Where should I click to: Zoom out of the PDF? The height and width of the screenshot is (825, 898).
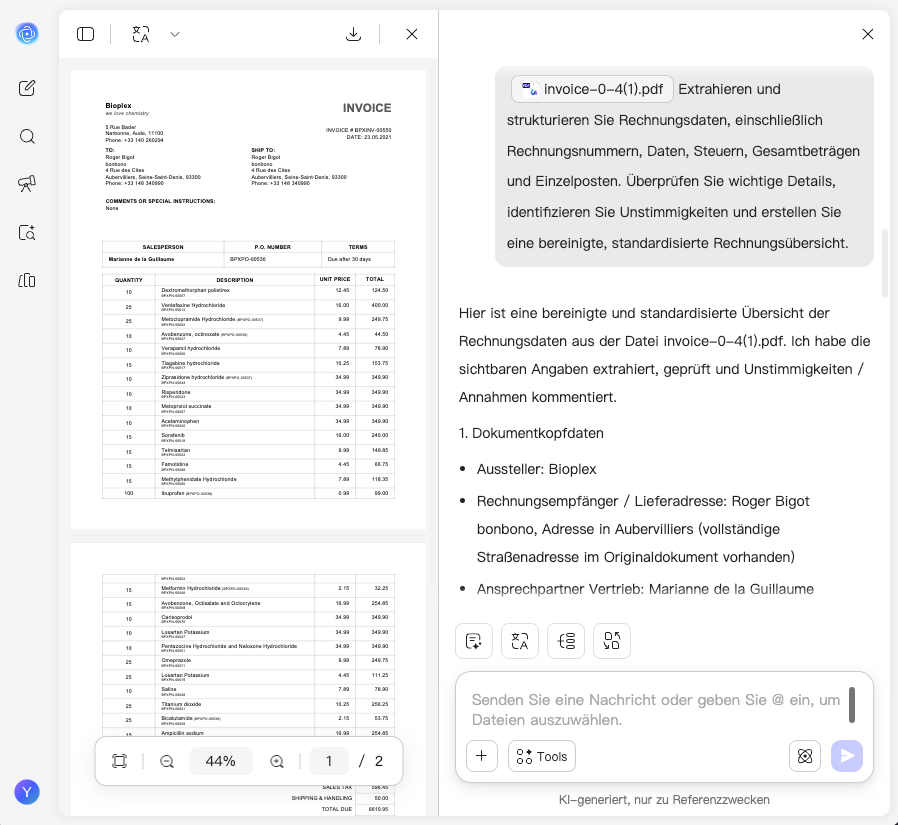[x=167, y=761]
